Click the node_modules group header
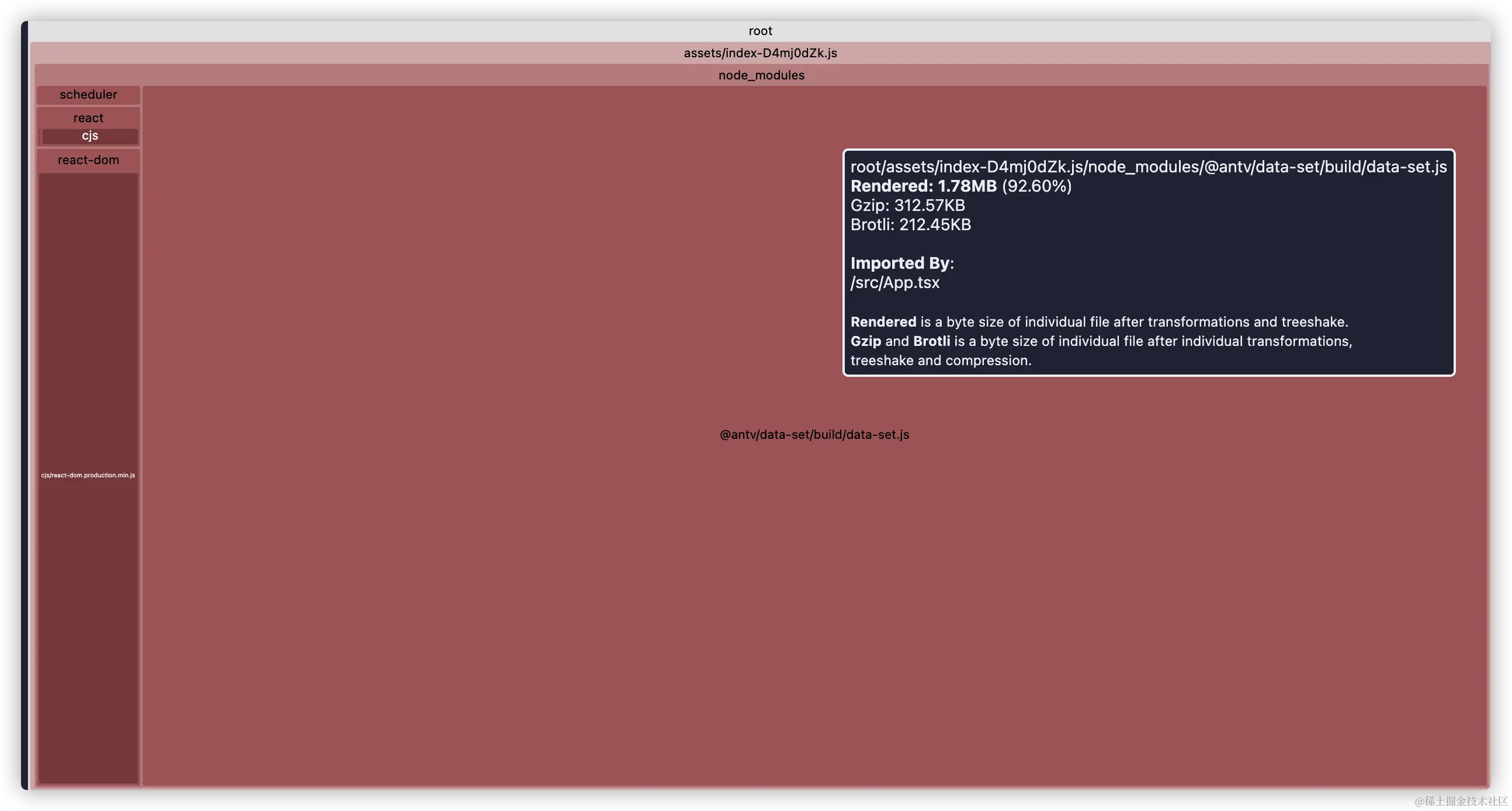This screenshot has height=811, width=1512. click(761, 75)
